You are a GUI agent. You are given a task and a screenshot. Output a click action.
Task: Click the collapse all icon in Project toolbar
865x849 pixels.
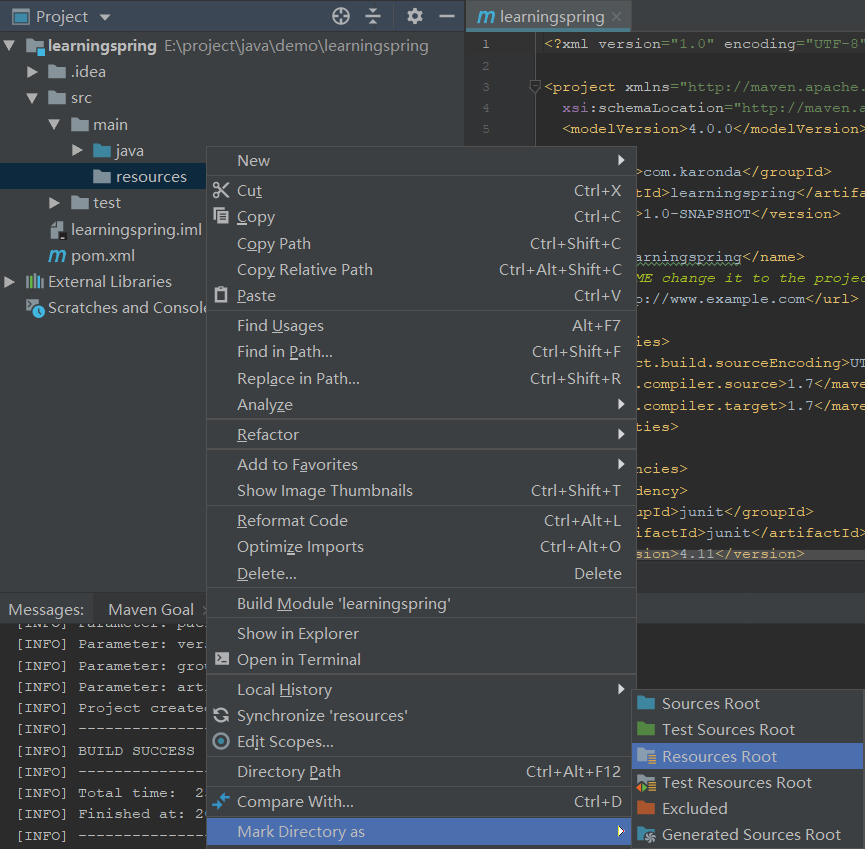(x=373, y=16)
